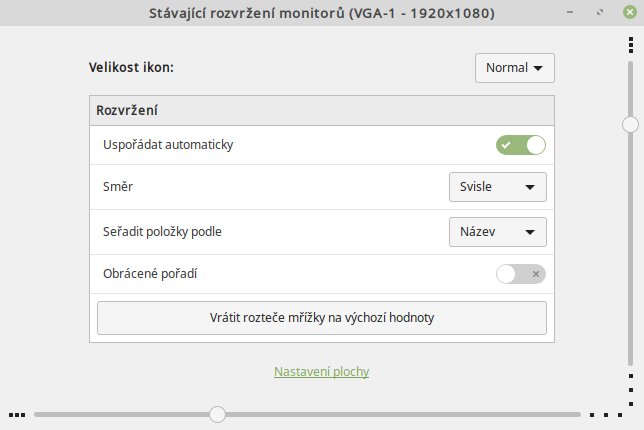Screen dimensions: 644x430
Task: Click the wide horizontal spacing dots icon
Action: point(606,415)
